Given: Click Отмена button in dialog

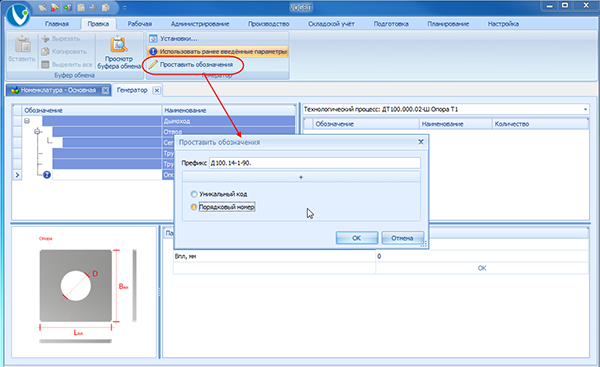Looking at the screenshot, I should [402, 238].
